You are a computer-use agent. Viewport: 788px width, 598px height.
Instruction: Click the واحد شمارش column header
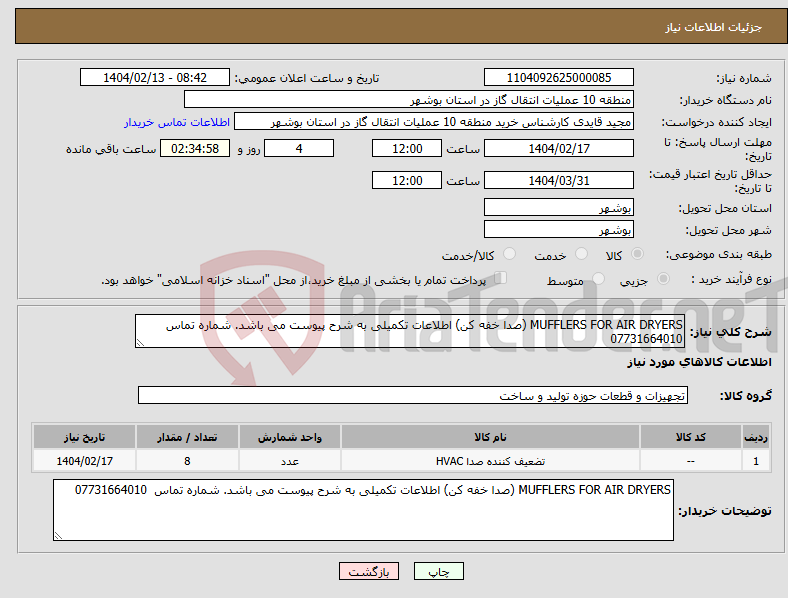click(290, 437)
